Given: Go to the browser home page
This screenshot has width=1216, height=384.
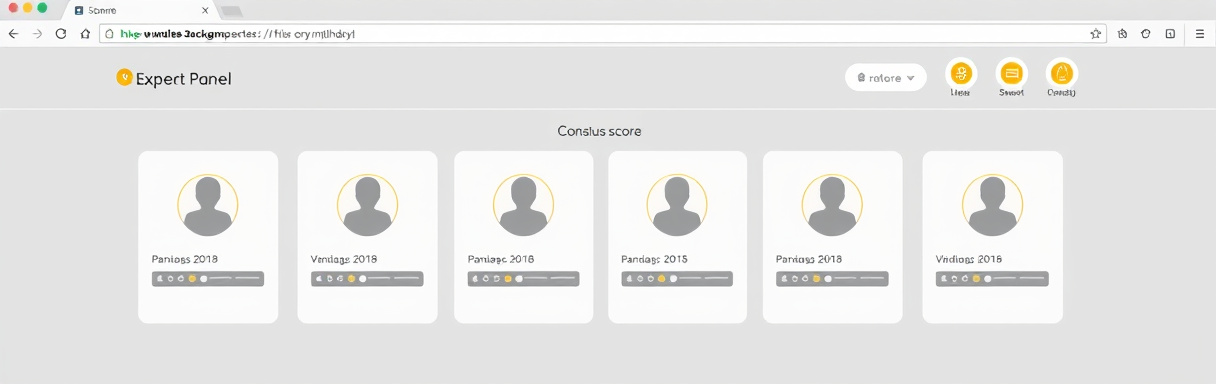Looking at the screenshot, I should tap(85, 34).
